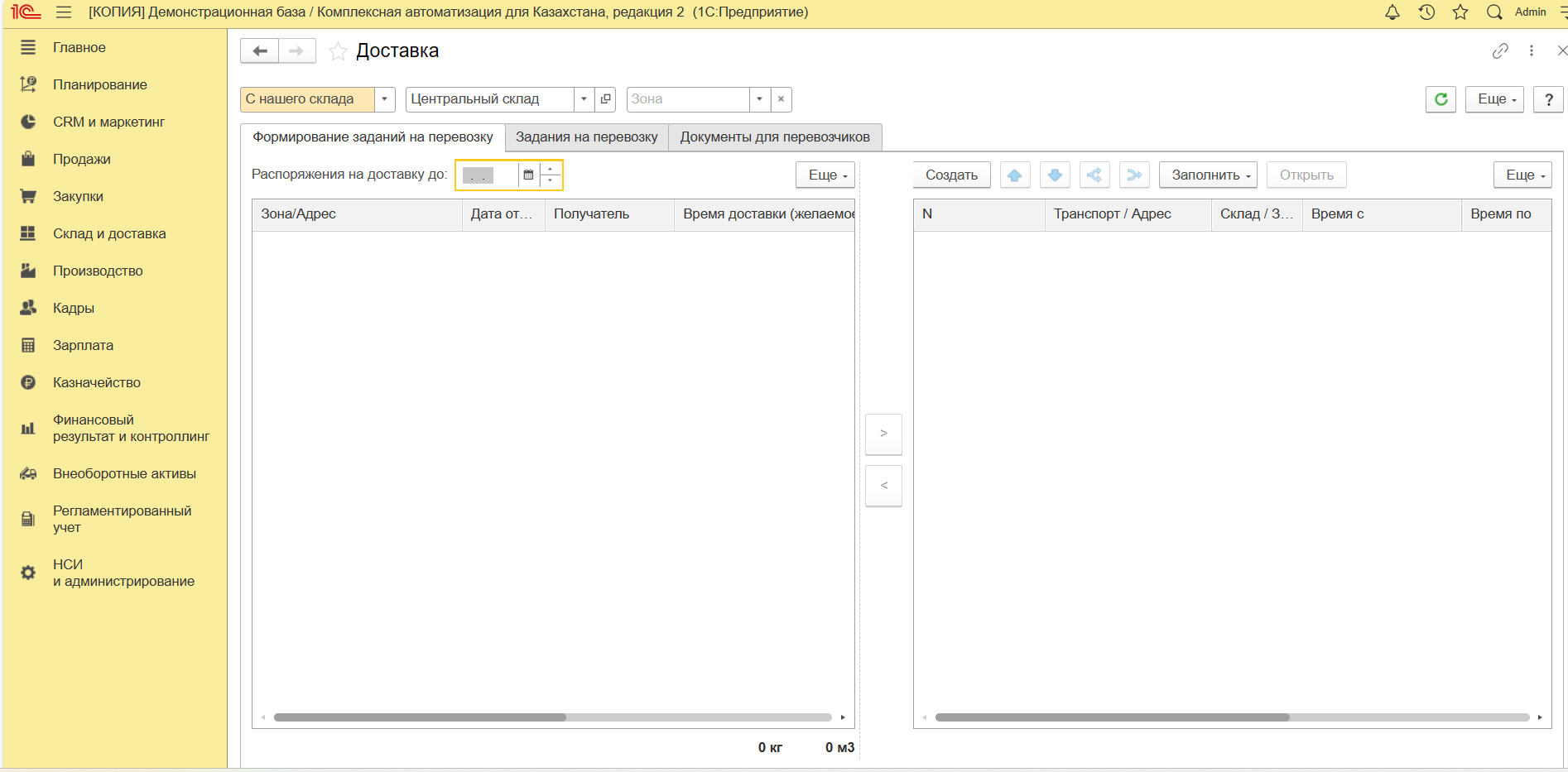The height and width of the screenshot is (772, 1568).
Task: Open Склад и доставка section
Action: click(x=109, y=234)
